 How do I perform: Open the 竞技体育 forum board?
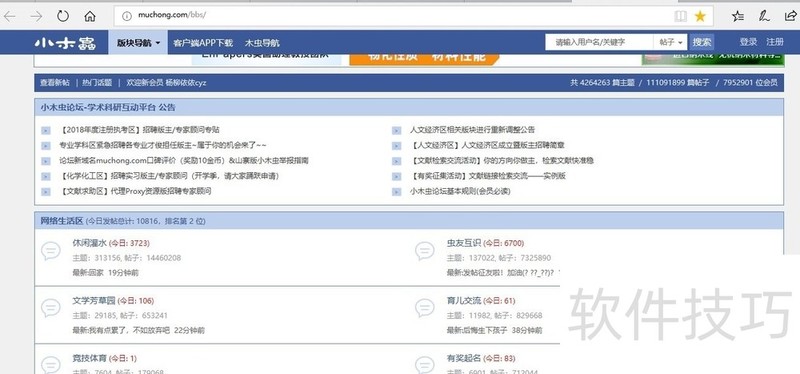click(89, 359)
